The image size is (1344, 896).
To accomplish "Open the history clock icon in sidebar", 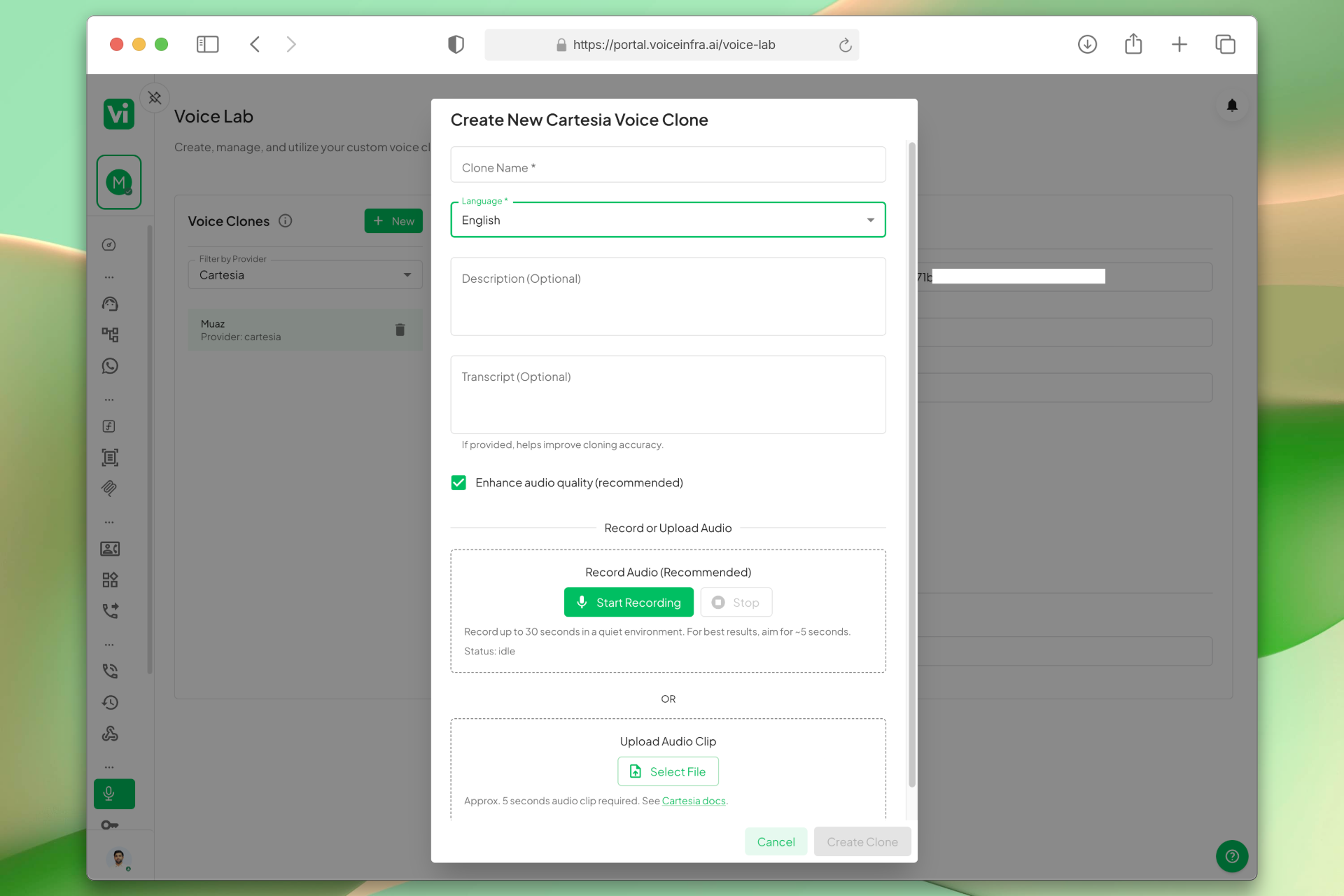I will (x=110, y=703).
